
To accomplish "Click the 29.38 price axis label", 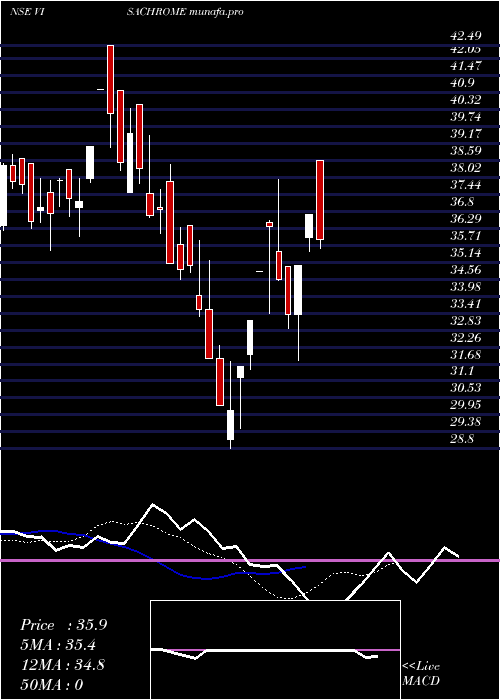I will (x=466, y=422).
